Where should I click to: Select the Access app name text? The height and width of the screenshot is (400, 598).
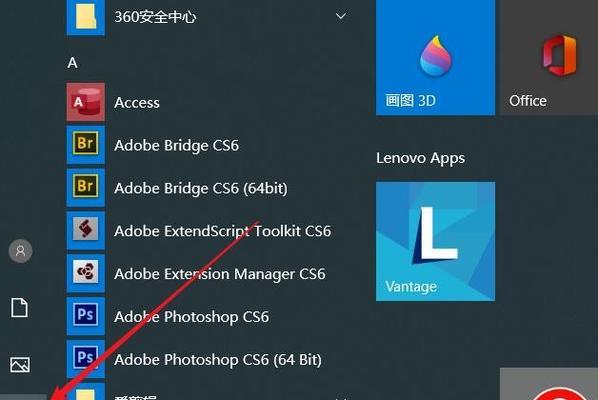(x=137, y=103)
